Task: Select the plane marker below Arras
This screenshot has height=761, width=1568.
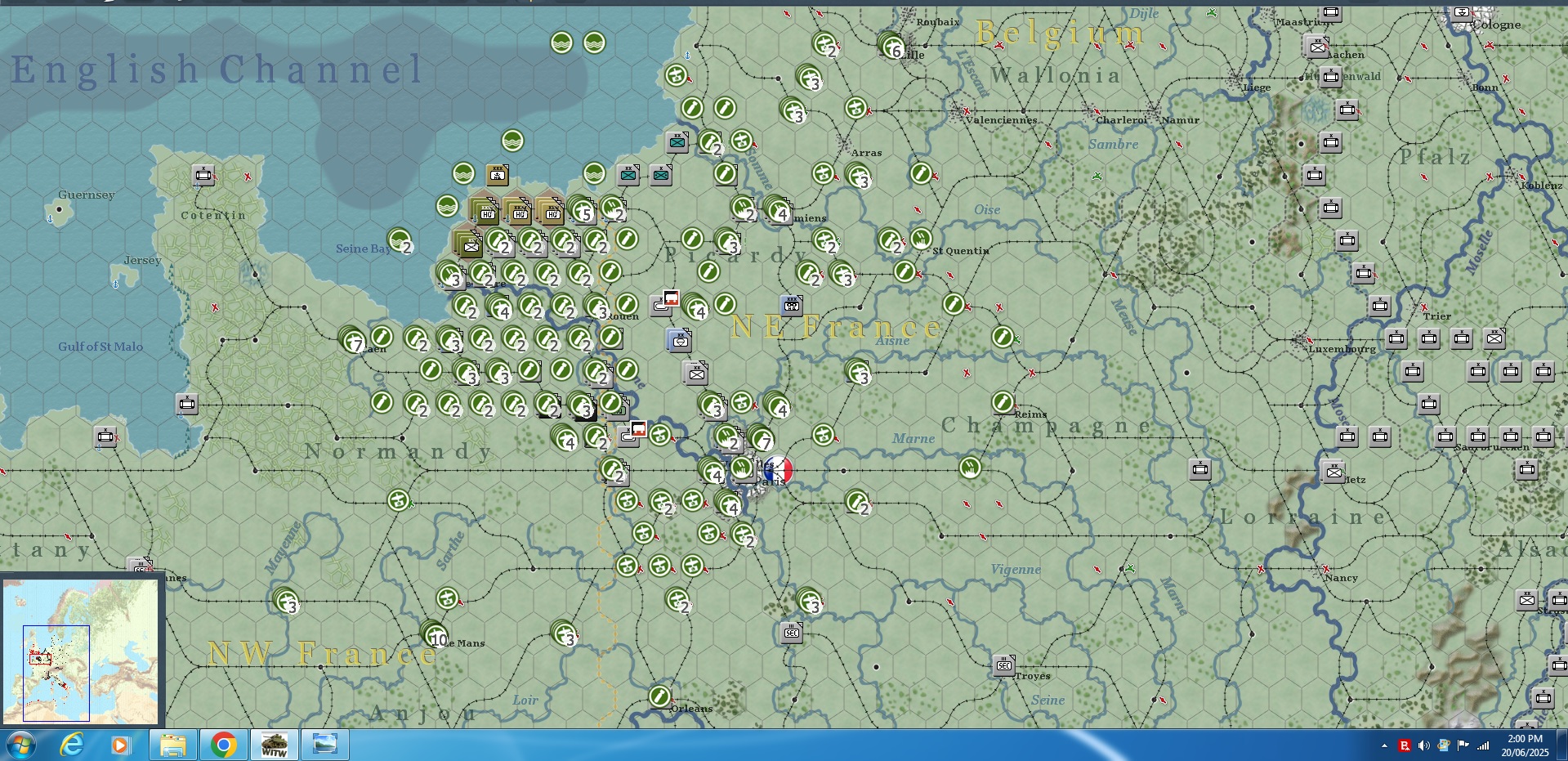Action: pyautogui.click(x=823, y=173)
